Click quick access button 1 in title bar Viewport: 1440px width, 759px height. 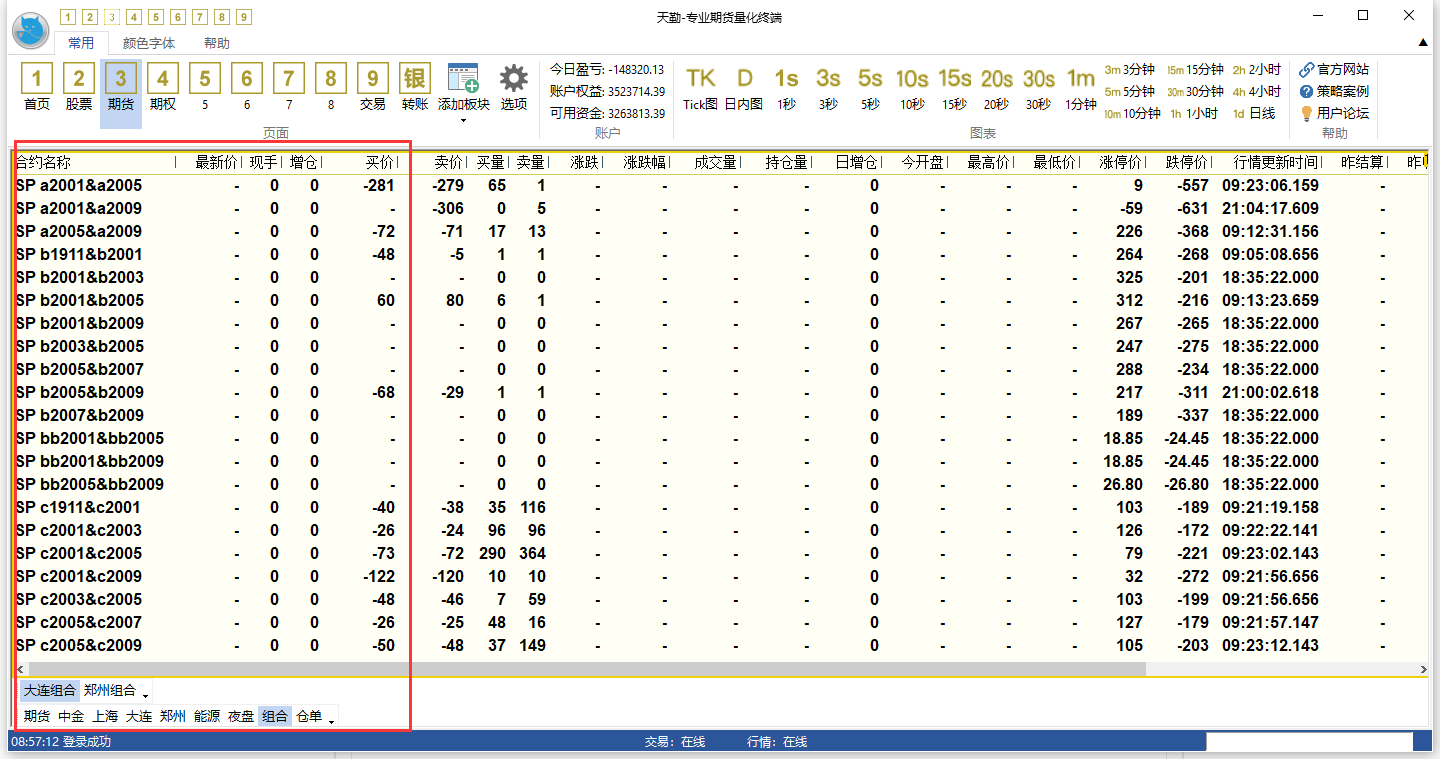67,17
